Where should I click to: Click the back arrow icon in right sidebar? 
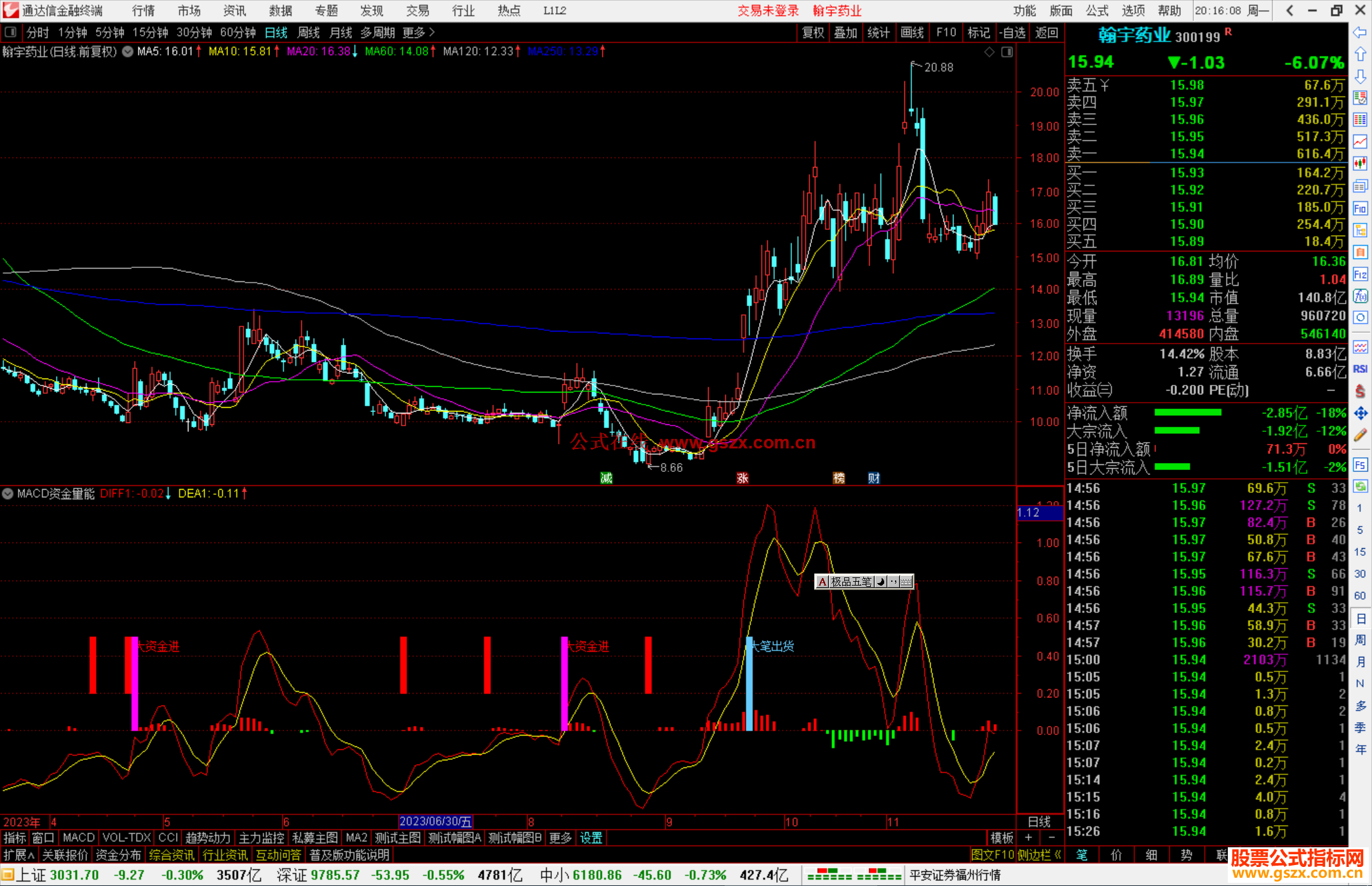coord(1359,32)
